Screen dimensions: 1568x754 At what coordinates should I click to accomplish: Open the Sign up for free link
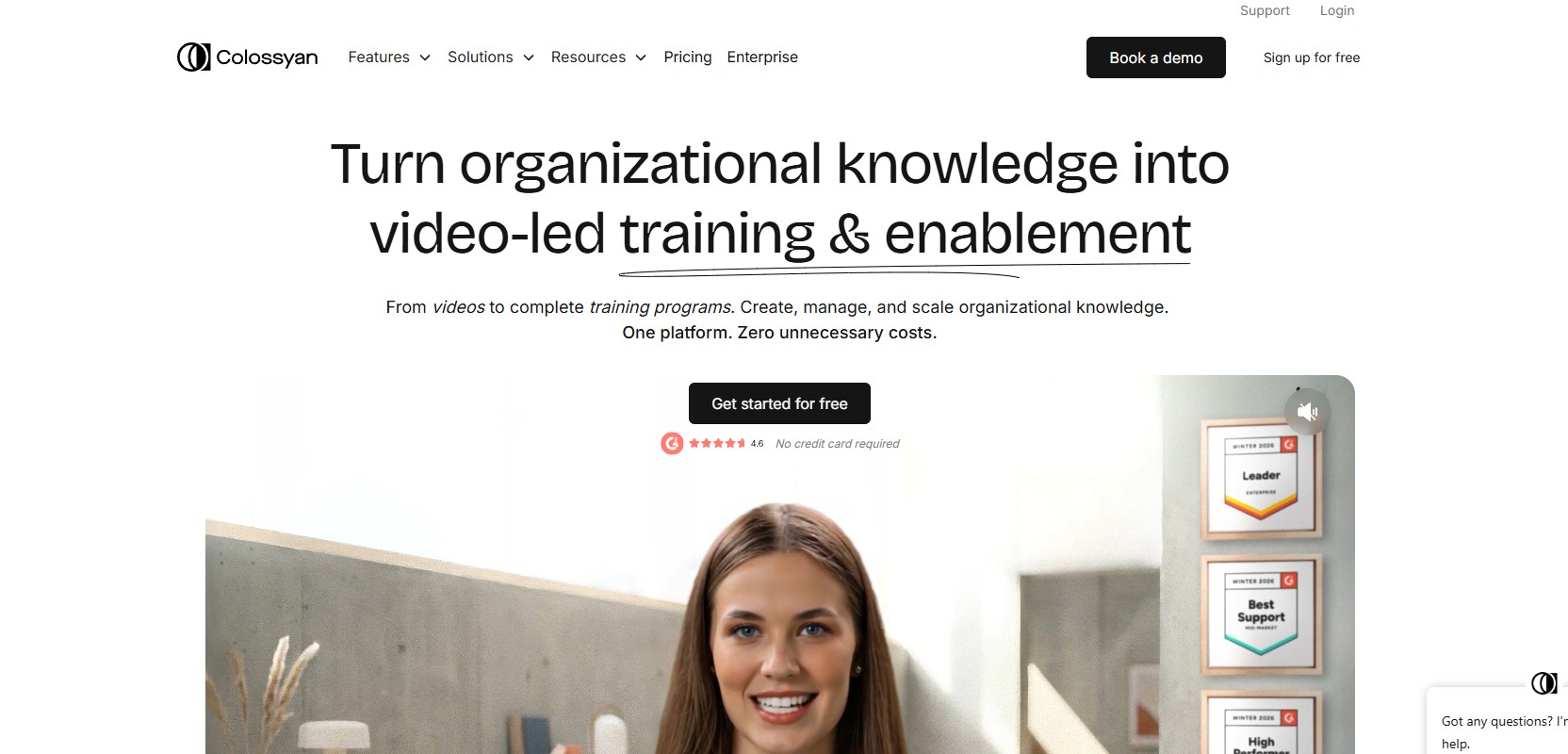(x=1312, y=57)
